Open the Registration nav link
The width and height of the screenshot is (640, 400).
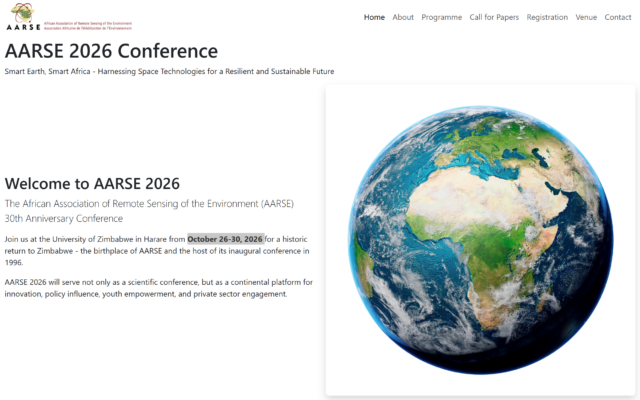(x=547, y=17)
